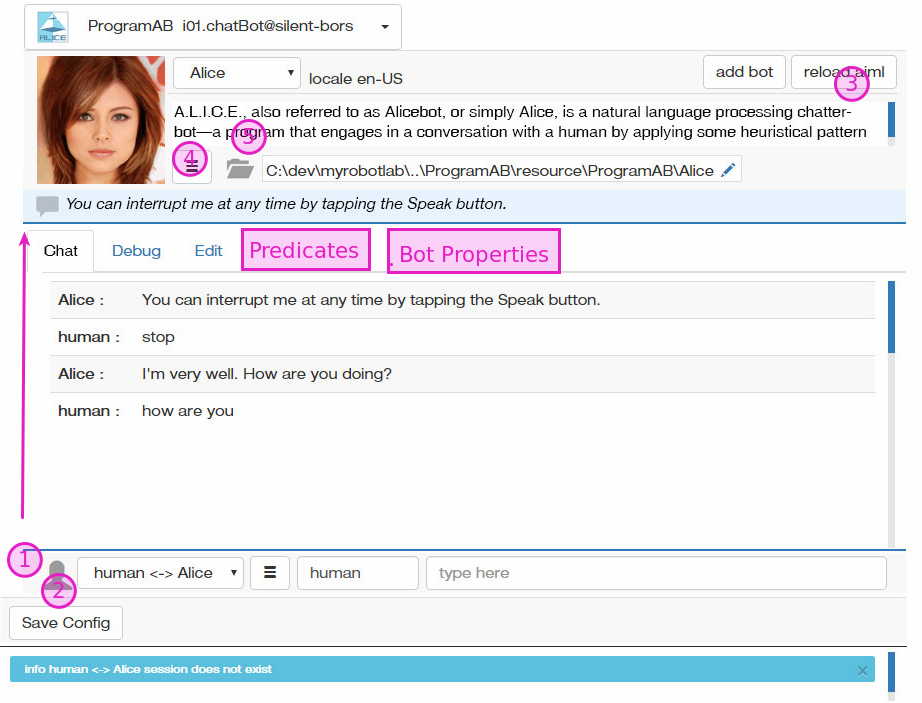Click the 'locale en-US' label
The width and height of the screenshot is (922, 703).
(x=355, y=79)
